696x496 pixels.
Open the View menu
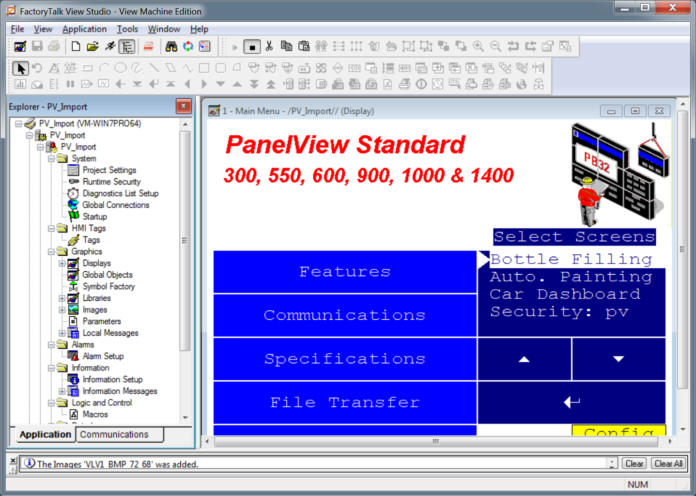click(43, 29)
